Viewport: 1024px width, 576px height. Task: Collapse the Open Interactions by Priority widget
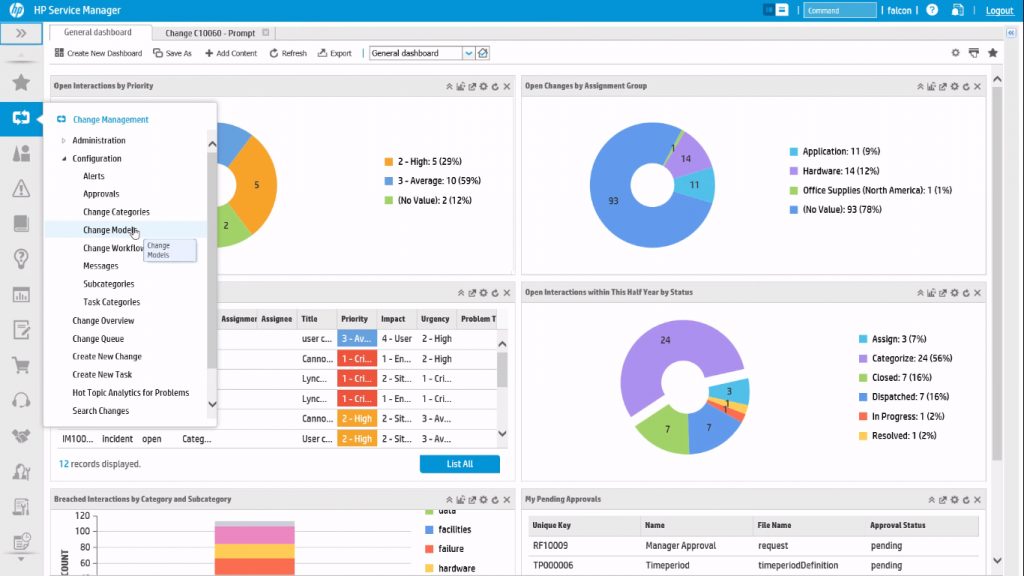448,86
